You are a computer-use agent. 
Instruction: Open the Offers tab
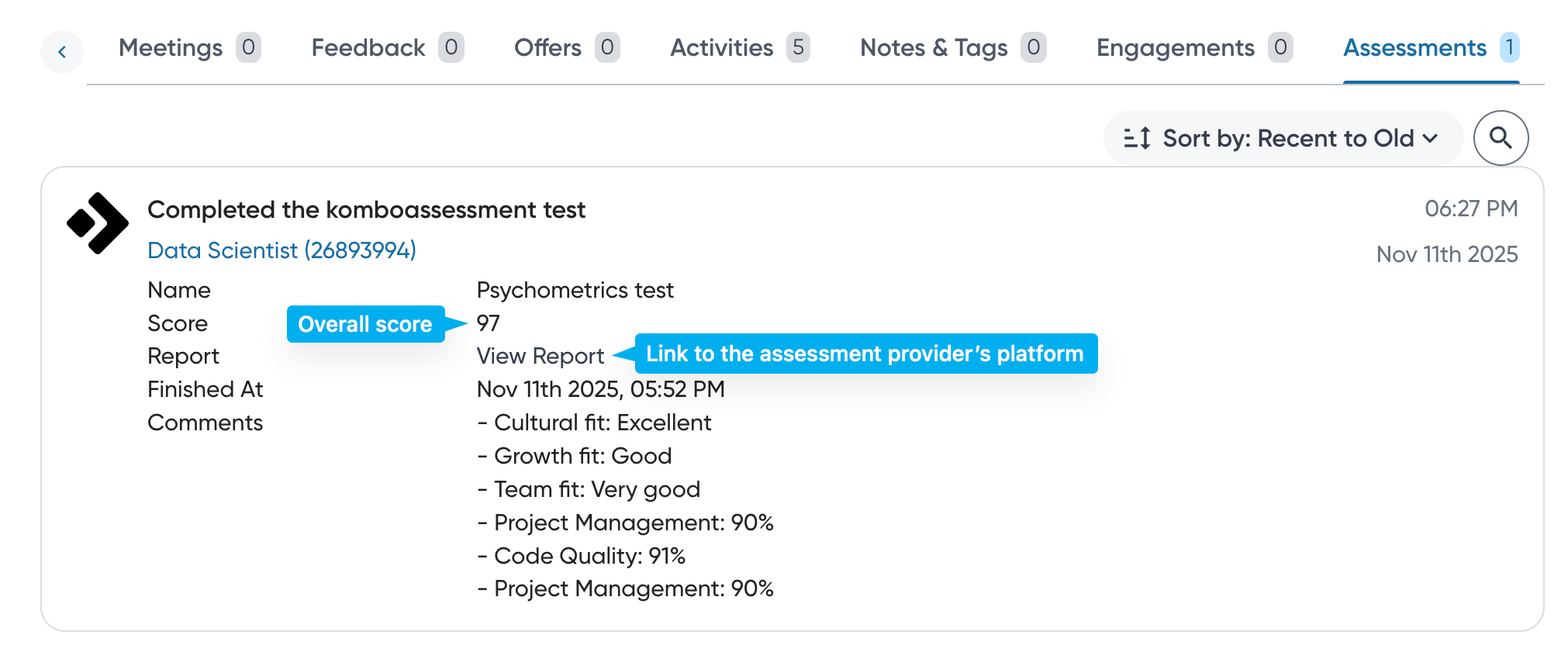(x=547, y=48)
